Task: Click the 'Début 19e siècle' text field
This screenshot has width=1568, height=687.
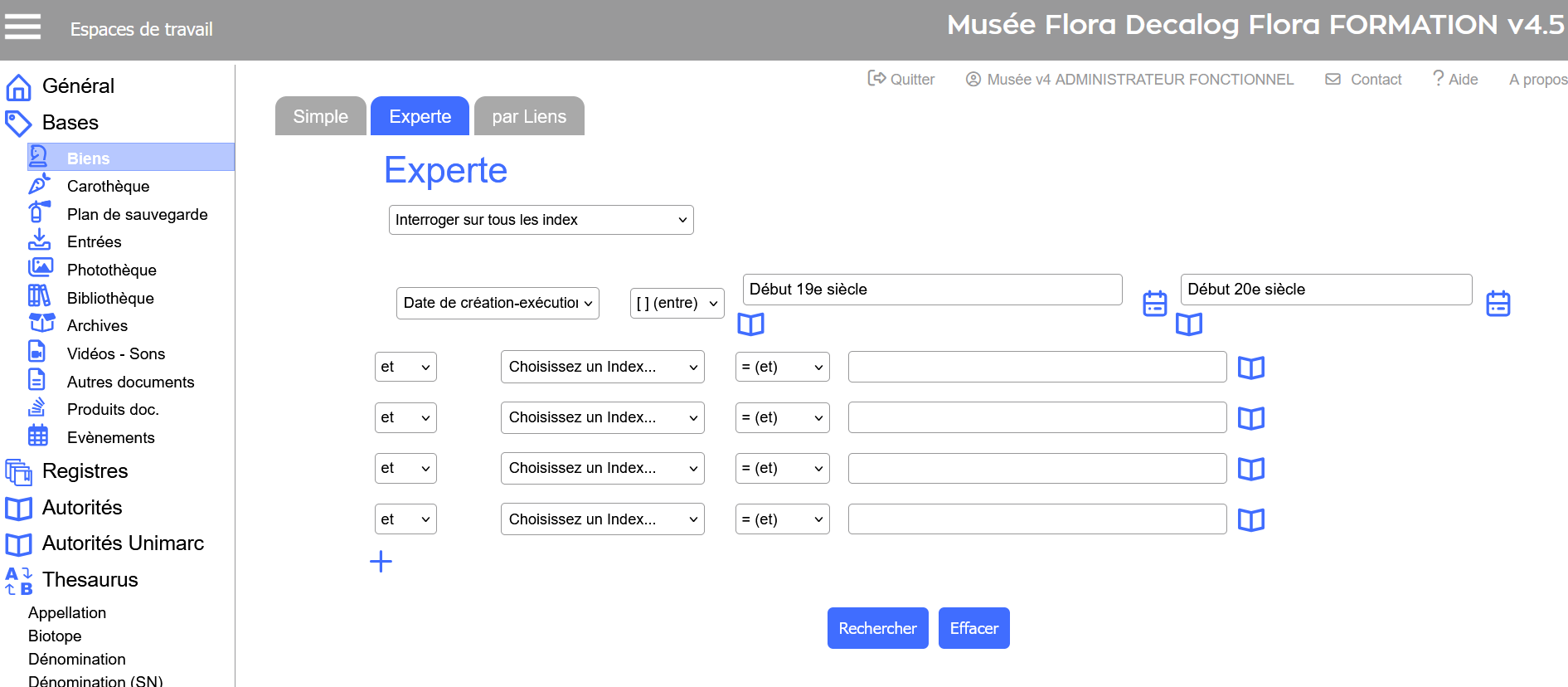Action: (931, 290)
